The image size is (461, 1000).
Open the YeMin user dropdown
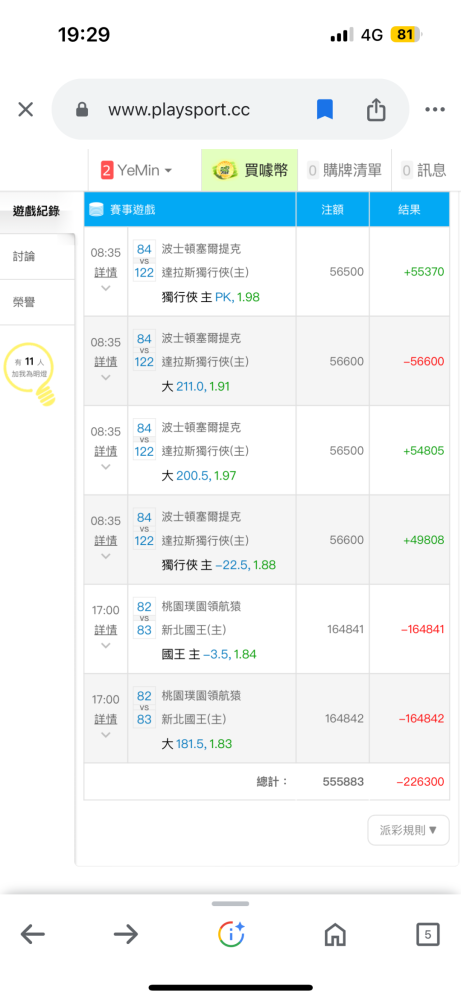point(136,170)
